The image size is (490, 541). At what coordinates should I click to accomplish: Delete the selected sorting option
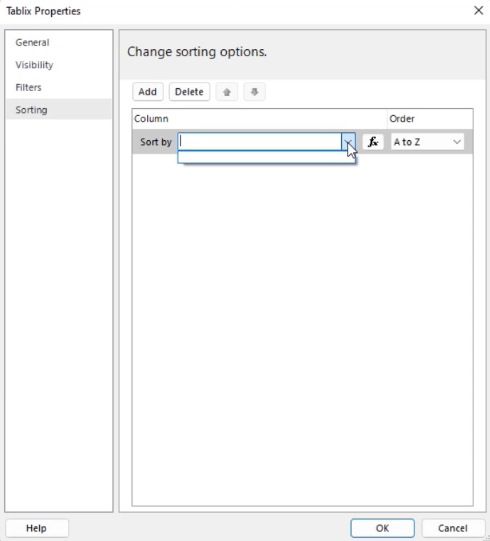tap(189, 92)
